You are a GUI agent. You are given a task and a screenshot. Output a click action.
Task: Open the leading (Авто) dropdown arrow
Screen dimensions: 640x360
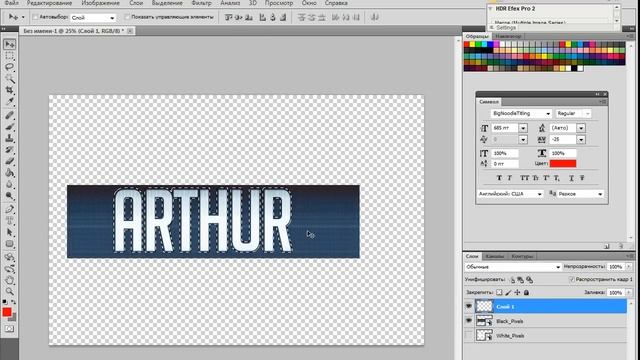tap(581, 128)
